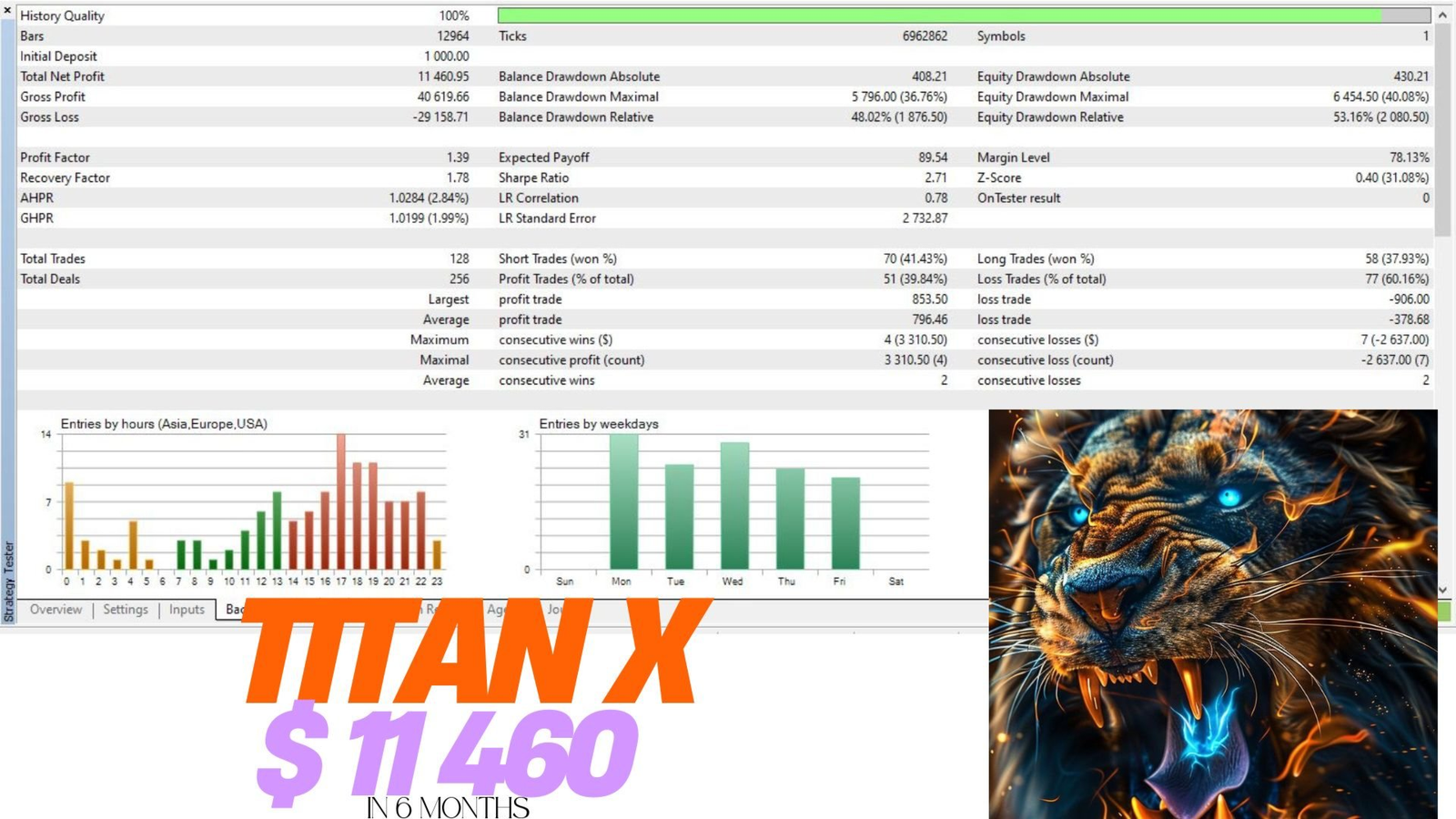
Task: Click Equity Drawdown Relative 53.16% (2 080.50)
Action: 1381,116
